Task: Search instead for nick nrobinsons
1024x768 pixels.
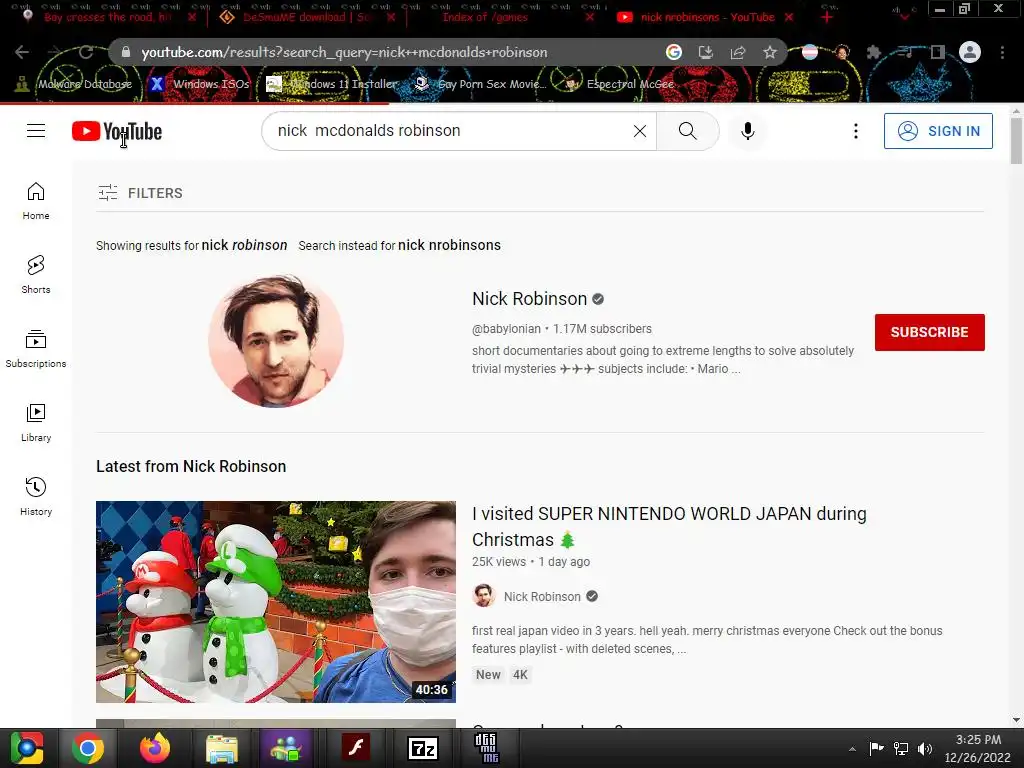Action: coord(449,246)
